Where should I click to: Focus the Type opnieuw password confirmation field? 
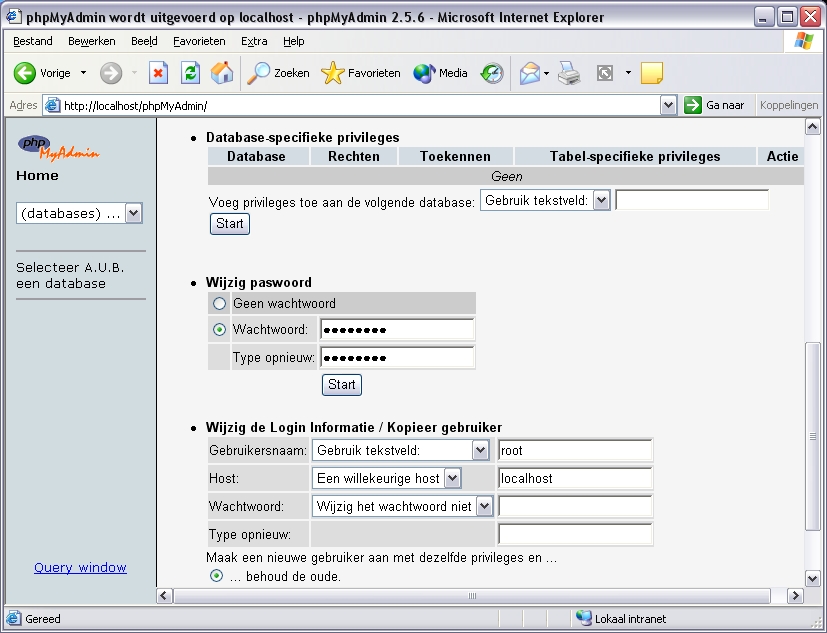point(397,358)
